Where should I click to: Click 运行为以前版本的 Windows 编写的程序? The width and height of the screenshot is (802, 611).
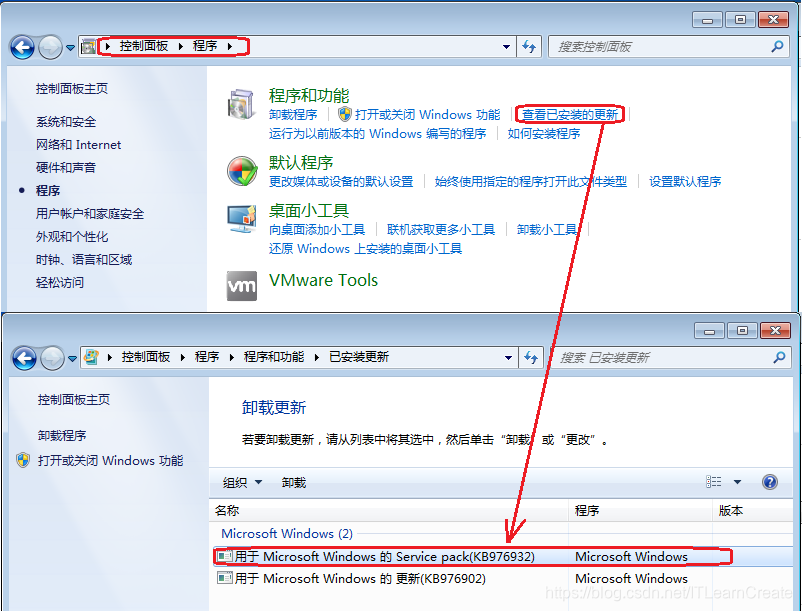pos(377,133)
